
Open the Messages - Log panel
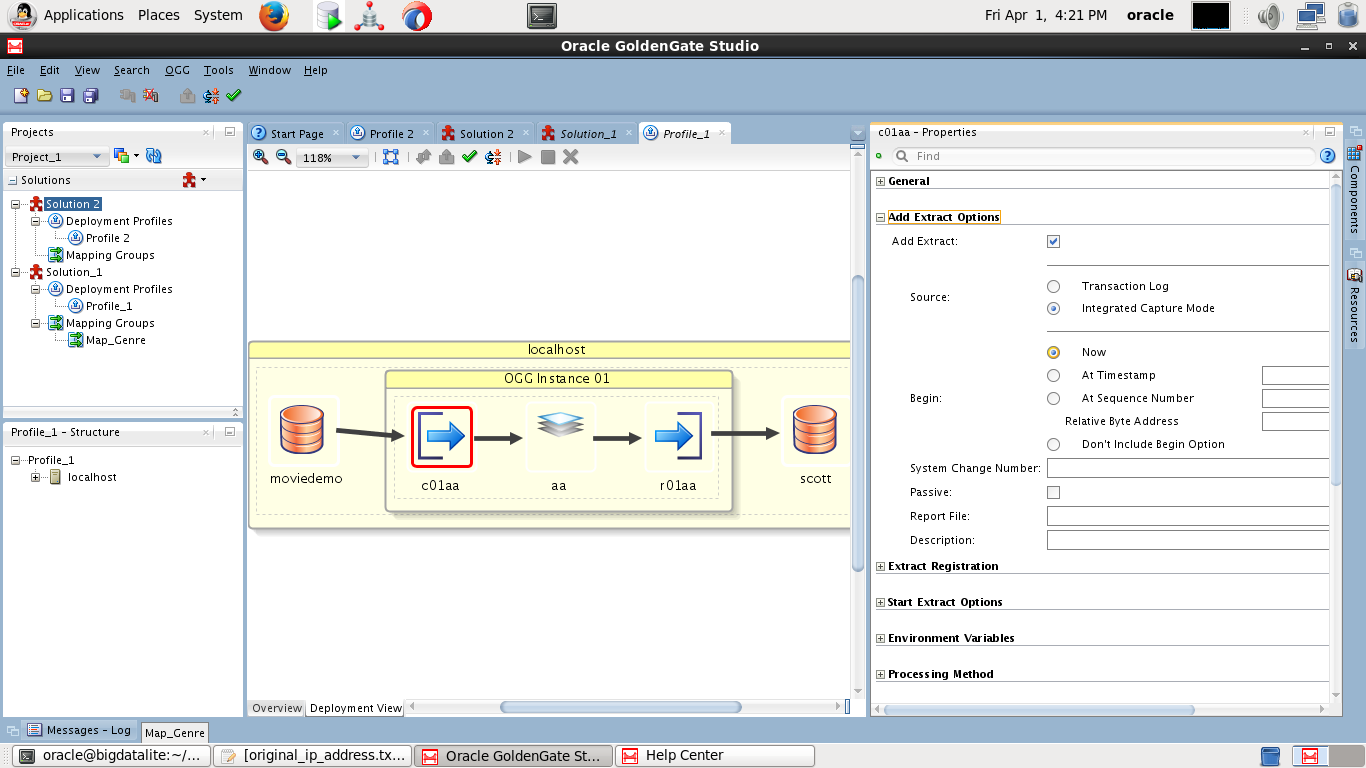(79, 730)
